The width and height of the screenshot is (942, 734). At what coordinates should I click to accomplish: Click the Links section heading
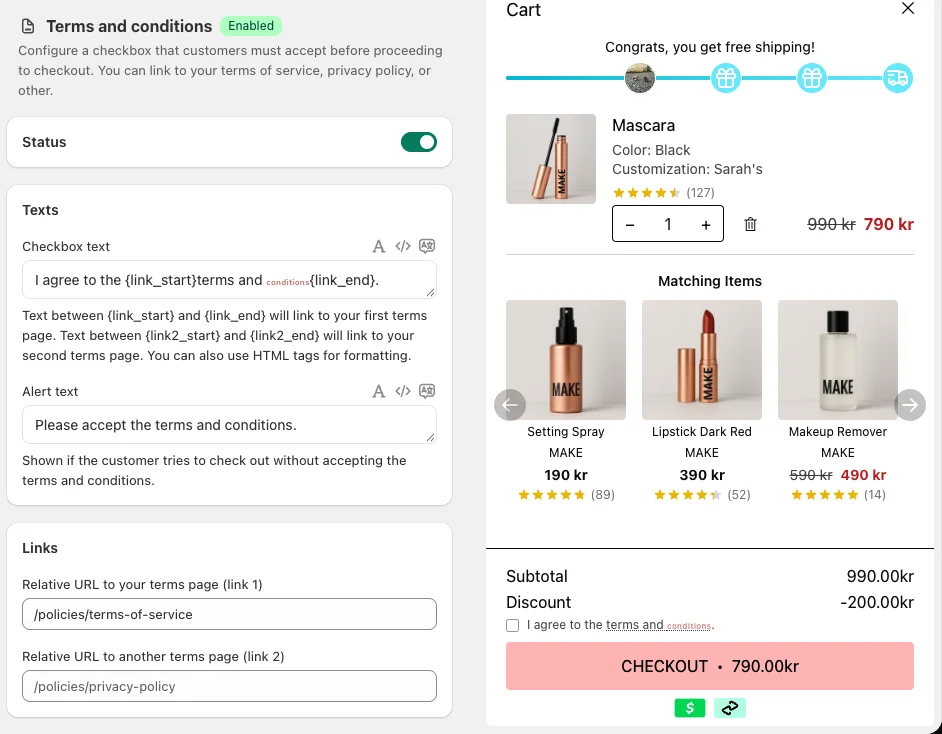coord(40,548)
